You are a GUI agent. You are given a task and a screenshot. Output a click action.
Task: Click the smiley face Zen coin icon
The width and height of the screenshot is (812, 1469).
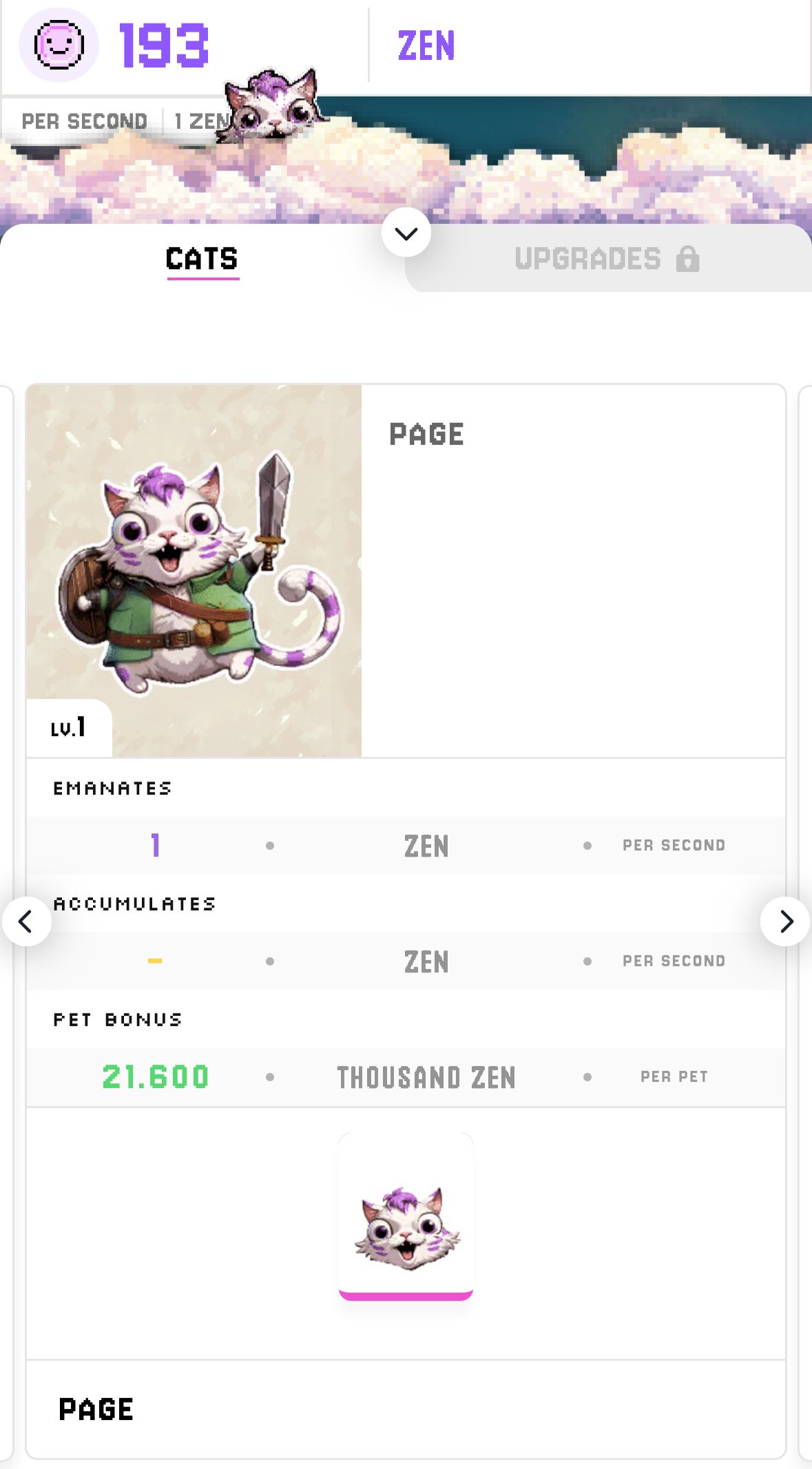click(59, 45)
